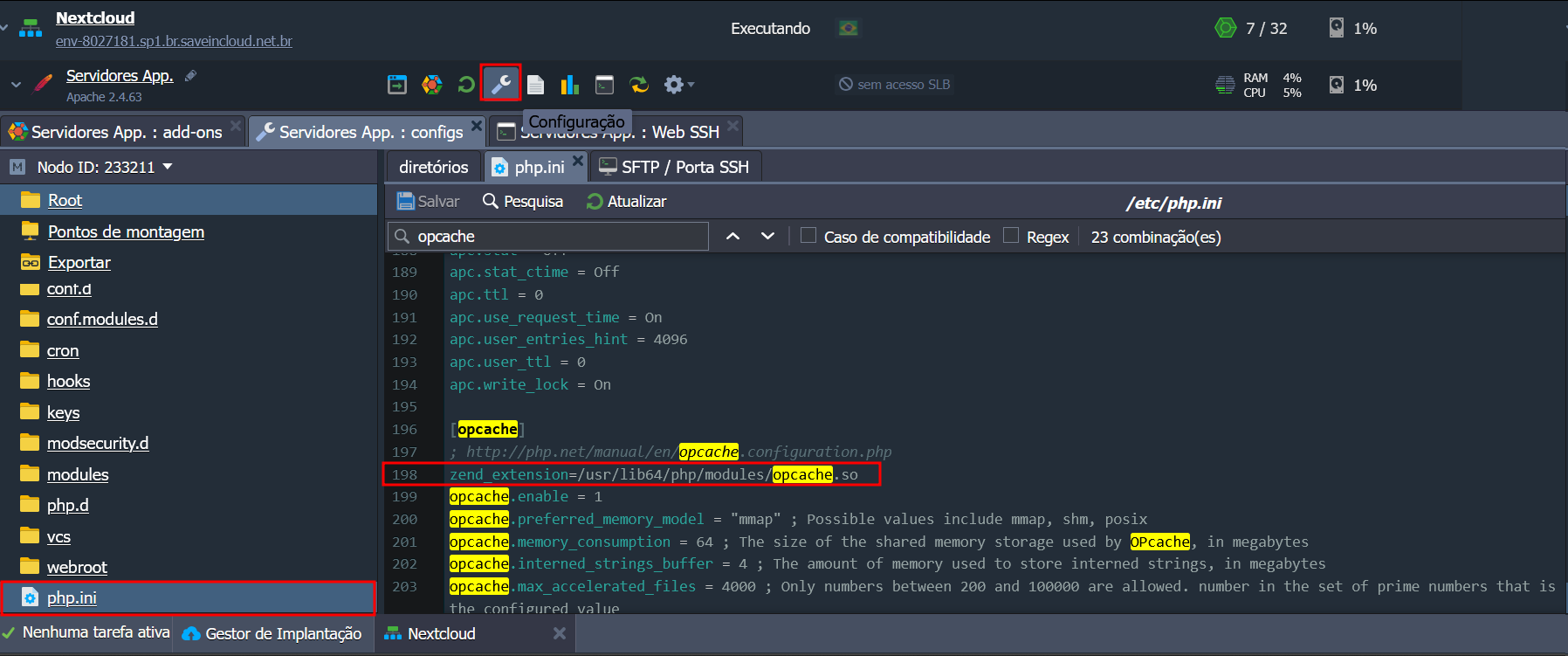Viewport: 1568px width, 656px height.
Task: Restart nodes with the green circular arrow
Action: 466,85
